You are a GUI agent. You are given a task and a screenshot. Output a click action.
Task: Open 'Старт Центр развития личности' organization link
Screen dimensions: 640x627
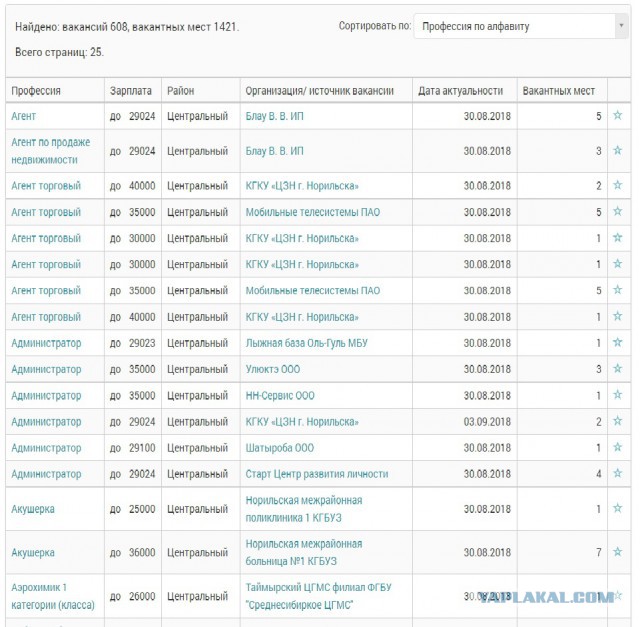coord(317,474)
